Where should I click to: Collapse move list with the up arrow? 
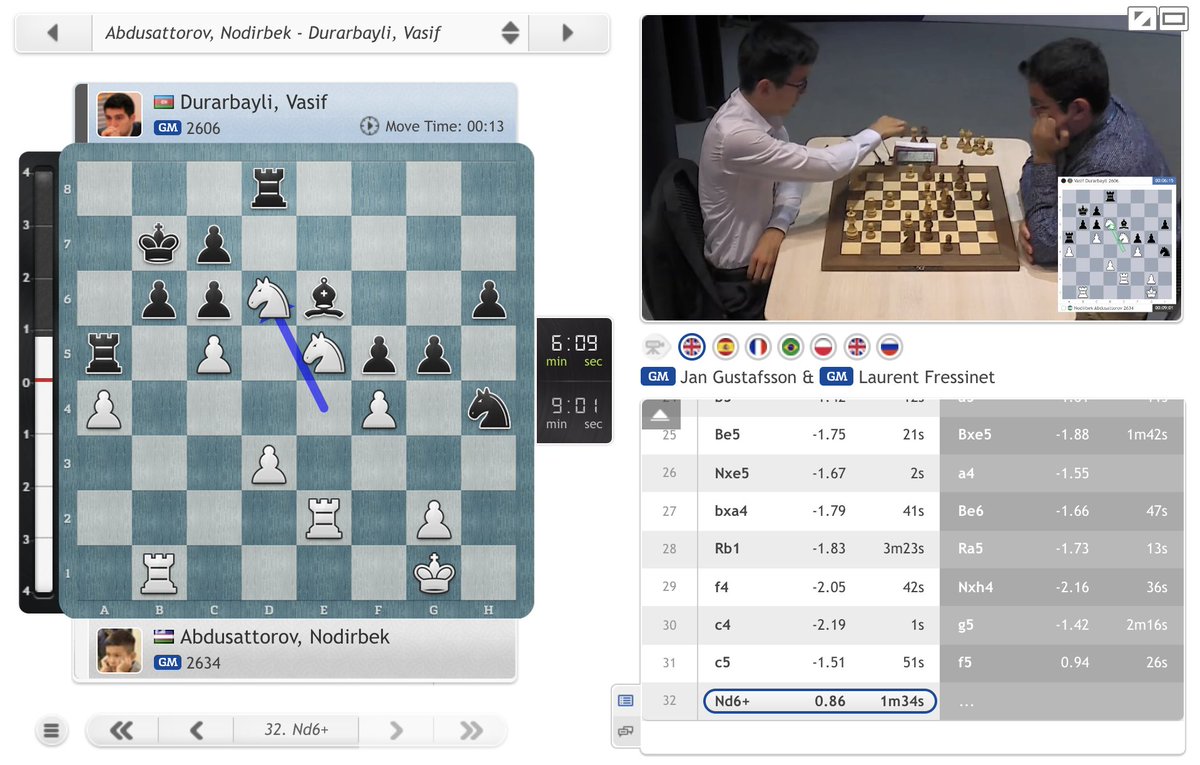(660, 414)
